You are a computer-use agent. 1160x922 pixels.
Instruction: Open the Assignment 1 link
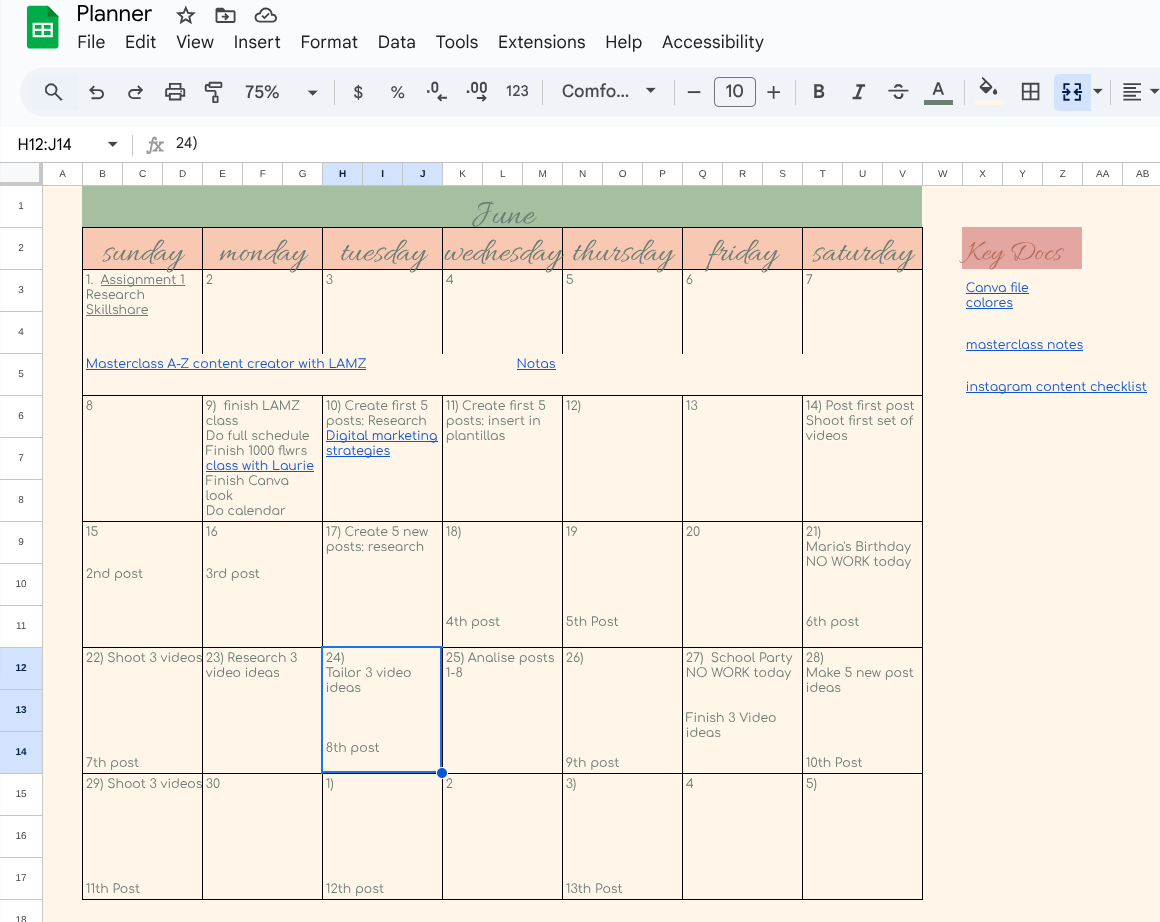[142, 279]
